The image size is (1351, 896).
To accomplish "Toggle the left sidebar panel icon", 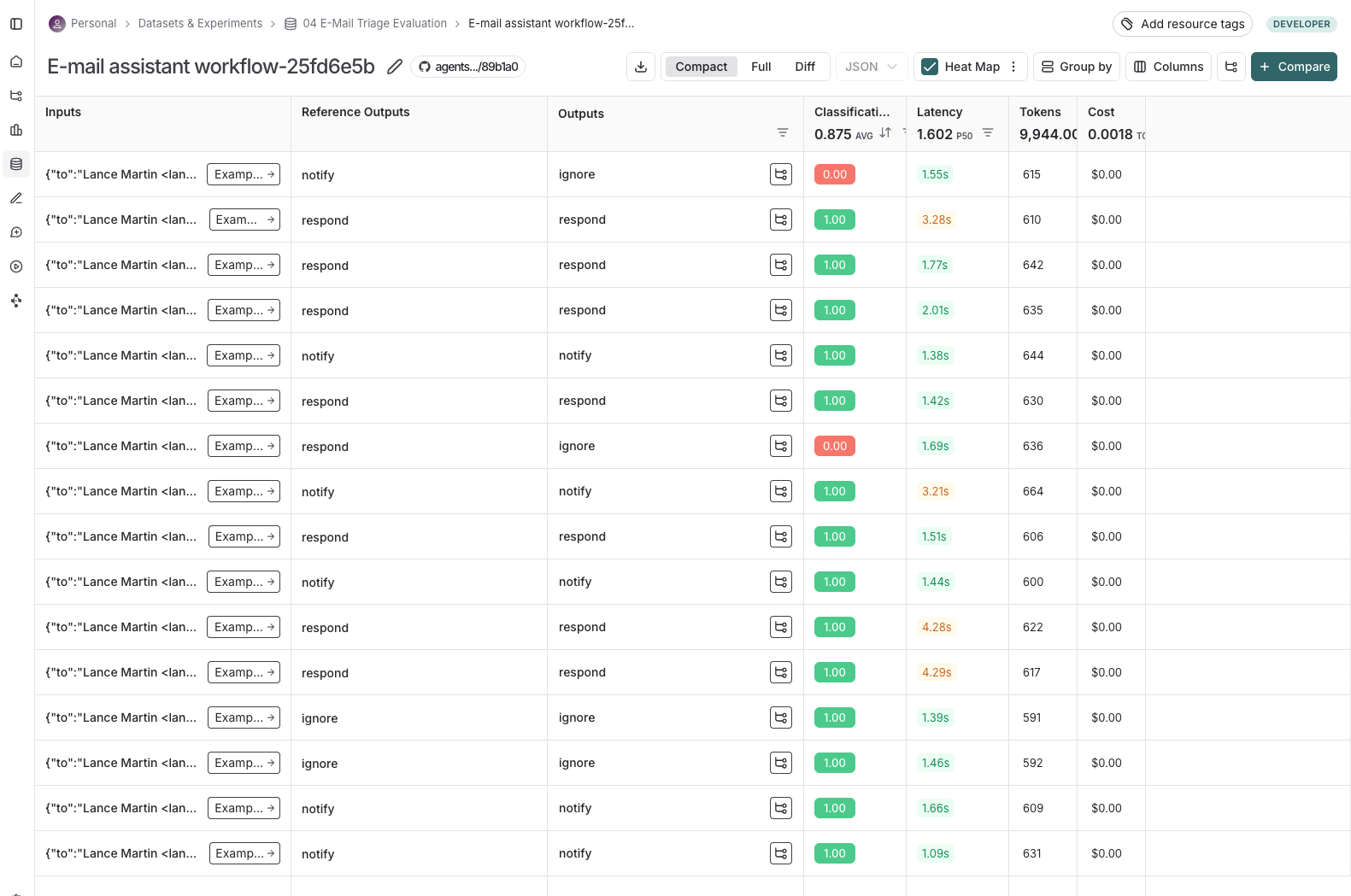I will pos(16,24).
